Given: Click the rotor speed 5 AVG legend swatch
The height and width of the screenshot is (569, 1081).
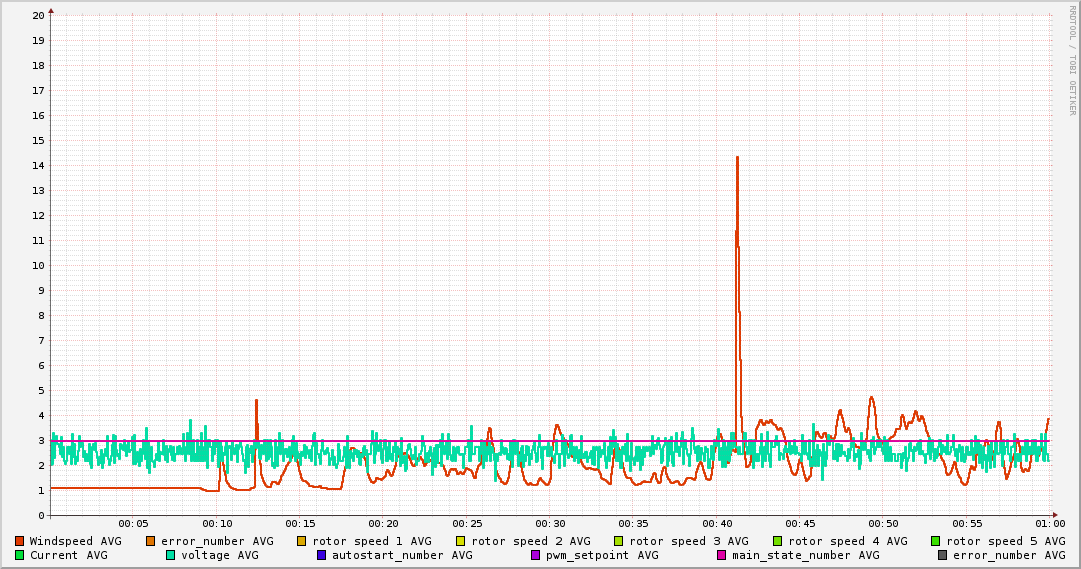Looking at the screenshot, I should coord(936,541).
